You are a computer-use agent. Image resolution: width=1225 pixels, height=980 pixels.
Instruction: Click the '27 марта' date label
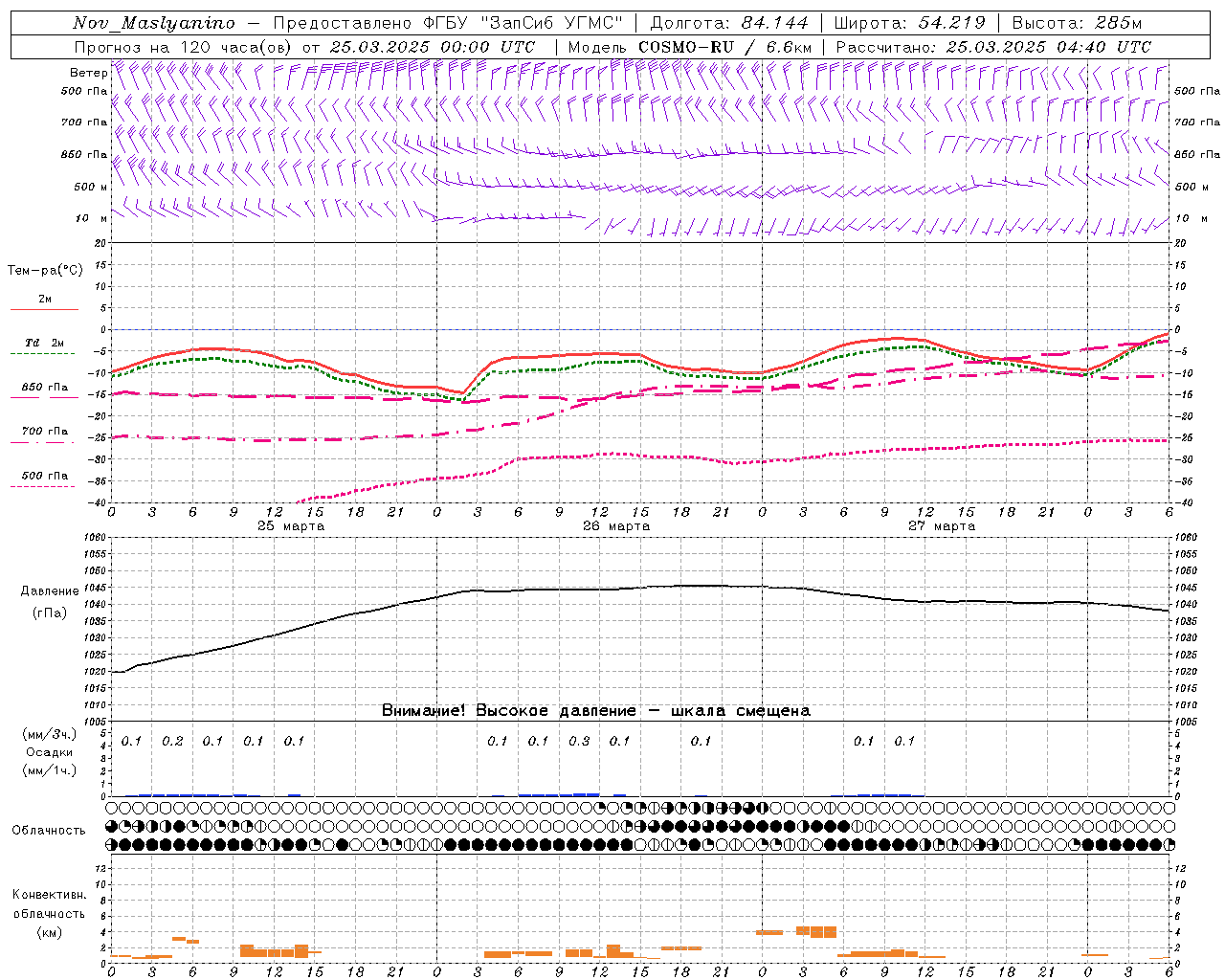point(942,526)
